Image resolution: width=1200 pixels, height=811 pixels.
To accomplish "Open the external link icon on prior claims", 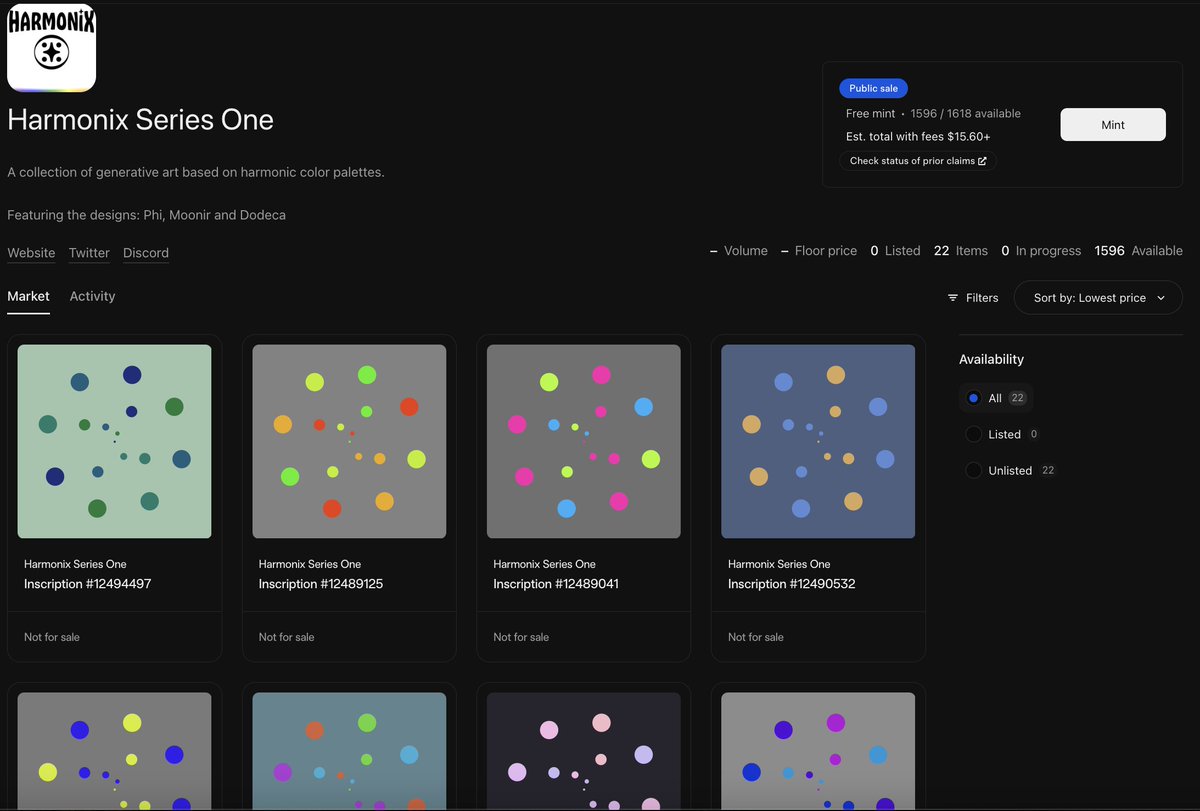I will coord(982,161).
